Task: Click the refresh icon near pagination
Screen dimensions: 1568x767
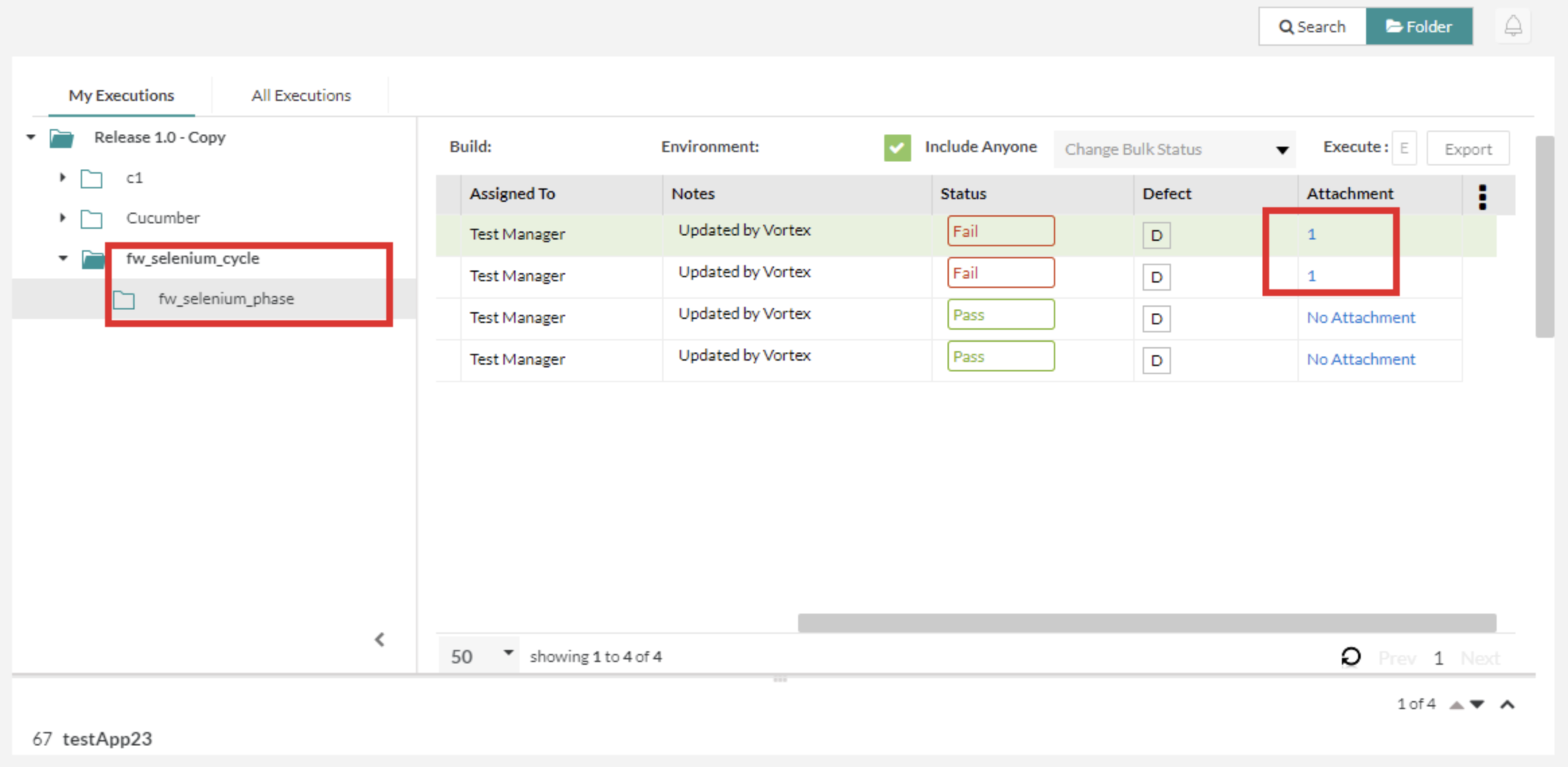Action: [x=1351, y=656]
